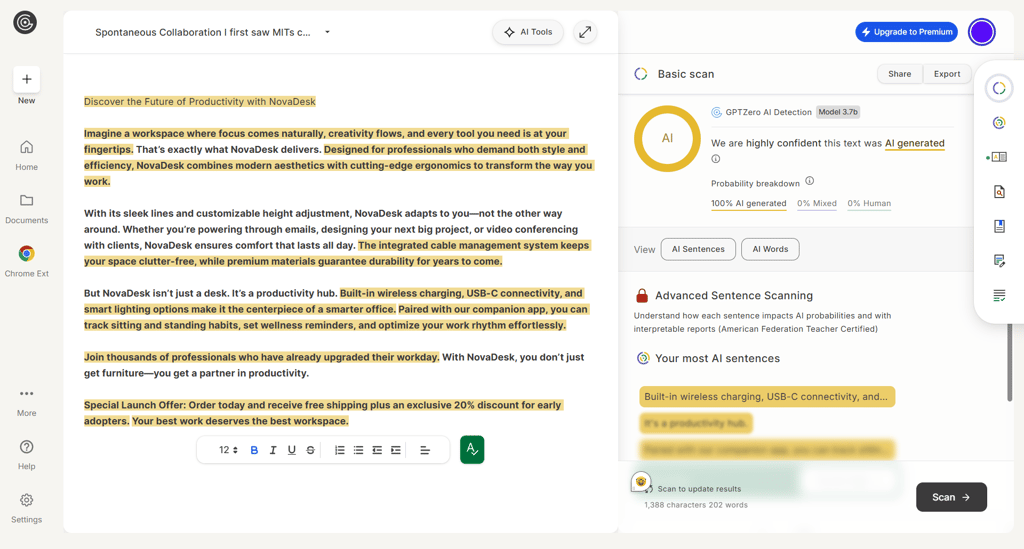Select the 100% AI generated breakdown
This screenshot has height=549, width=1024.
748,204
